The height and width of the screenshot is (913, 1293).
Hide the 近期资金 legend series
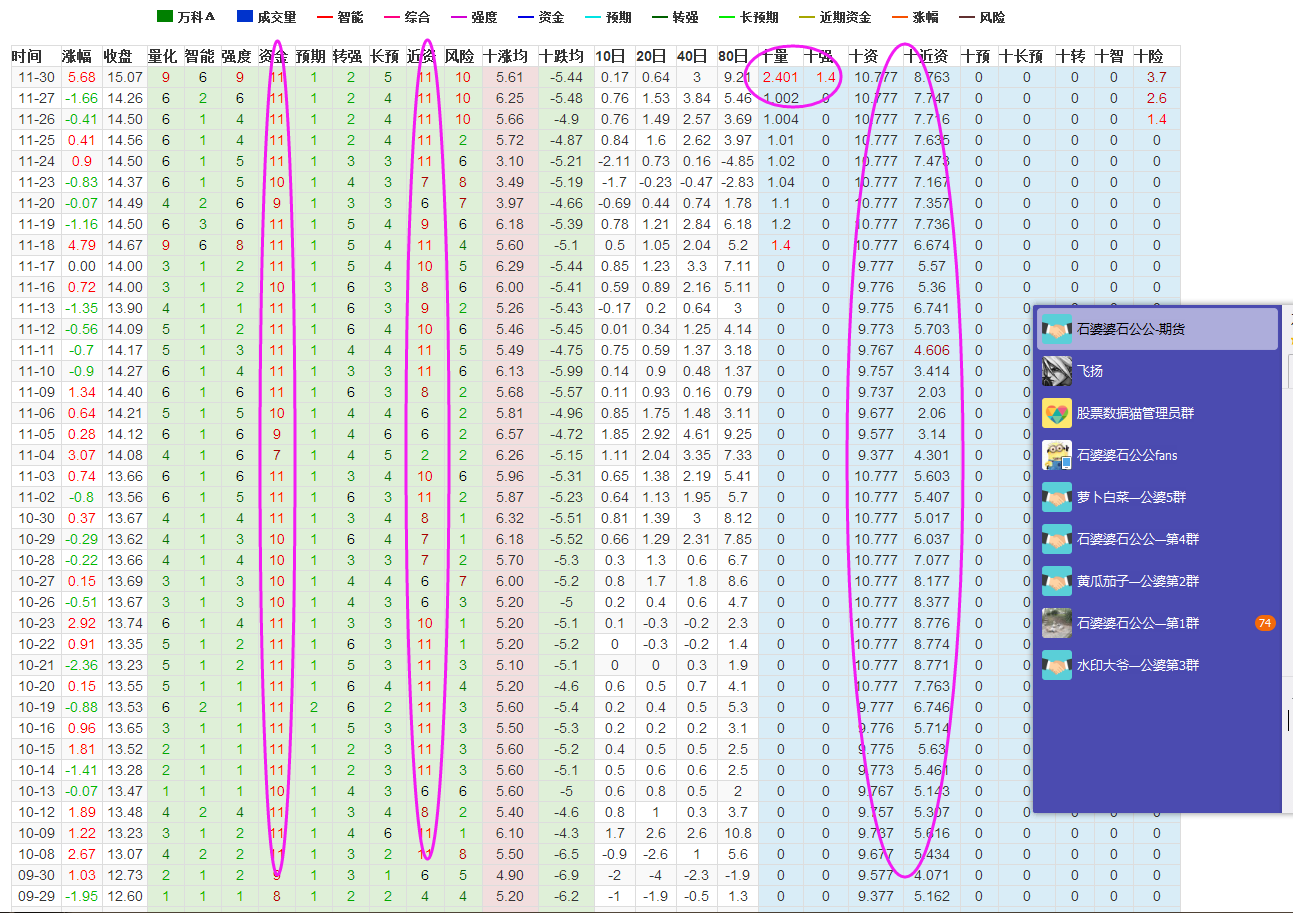pos(834,17)
